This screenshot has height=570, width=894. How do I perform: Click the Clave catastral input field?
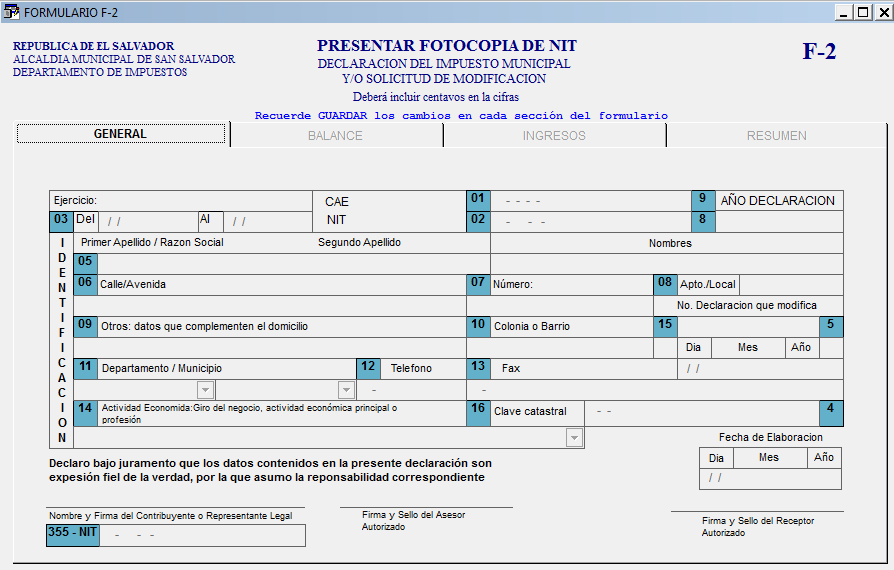700,411
